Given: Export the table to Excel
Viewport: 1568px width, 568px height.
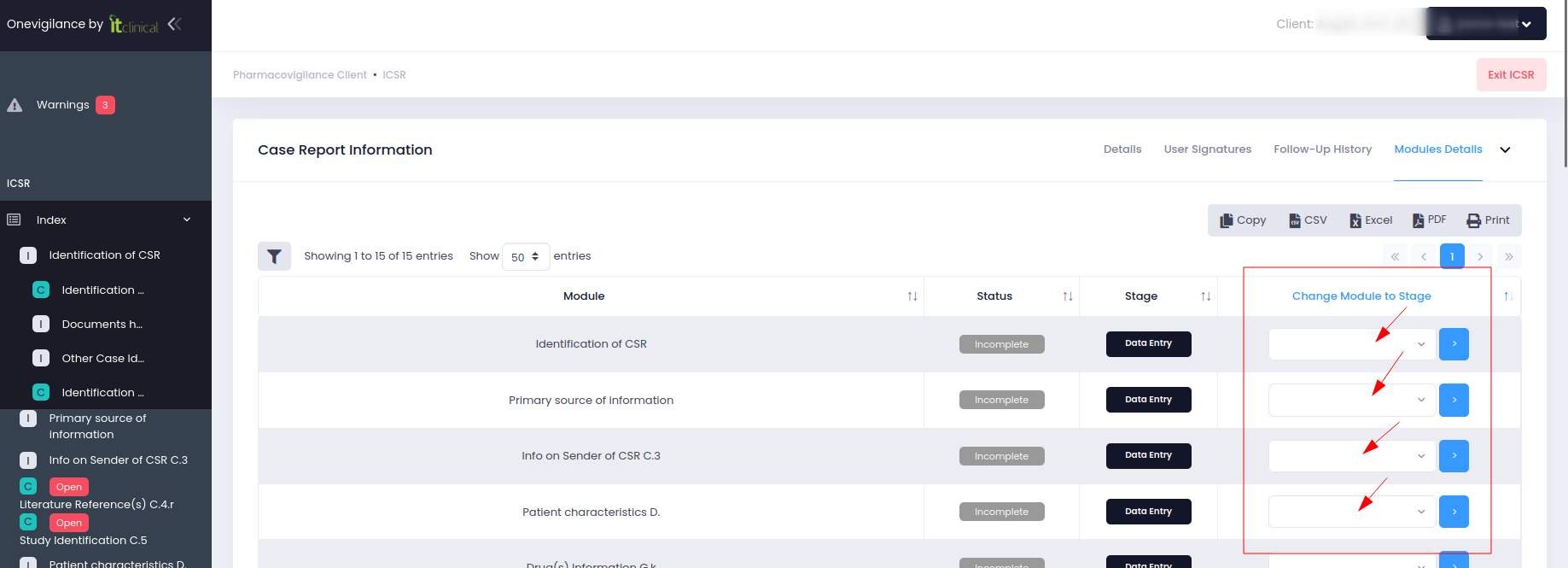Looking at the screenshot, I should tap(1371, 220).
